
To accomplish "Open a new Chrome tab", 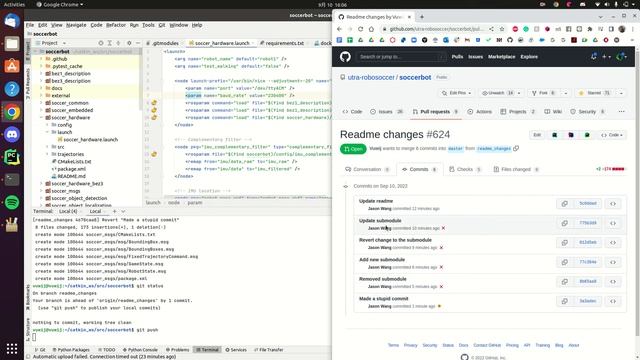I will pyautogui.click(x=422, y=17).
